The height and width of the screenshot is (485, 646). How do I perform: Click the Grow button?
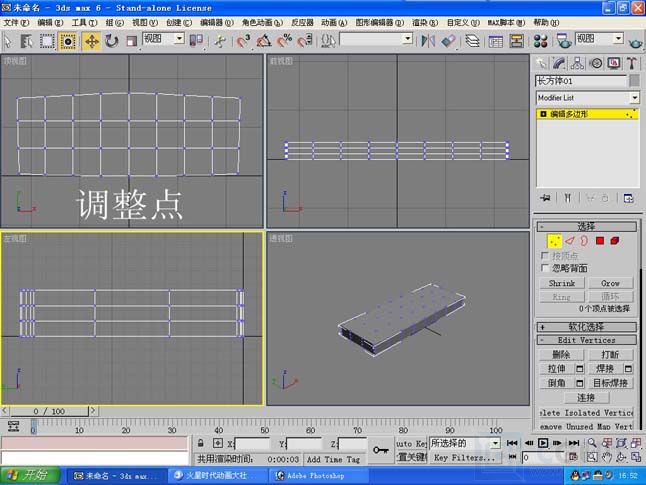click(x=611, y=283)
